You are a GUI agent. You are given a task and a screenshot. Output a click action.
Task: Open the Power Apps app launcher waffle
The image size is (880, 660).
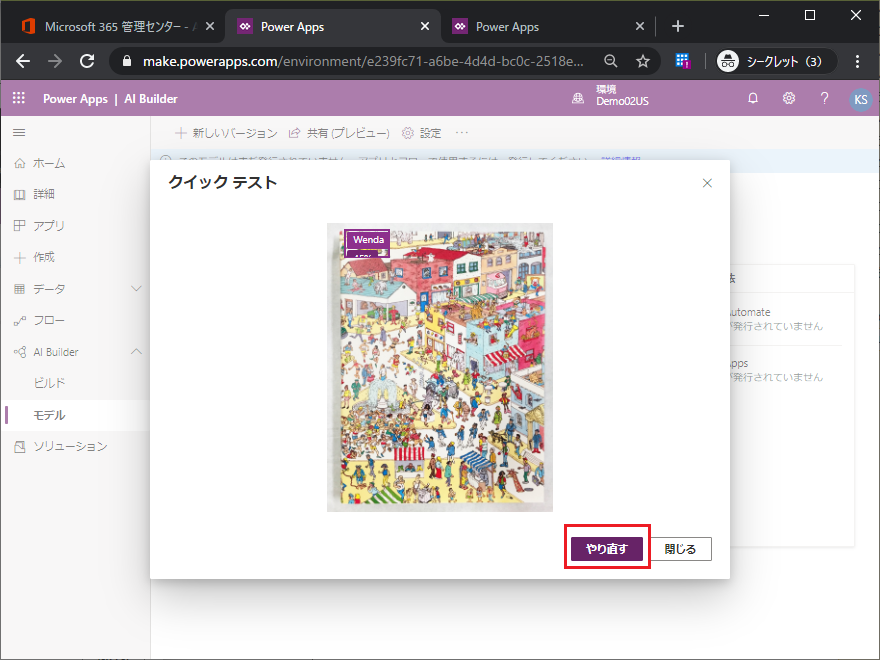[19, 98]
